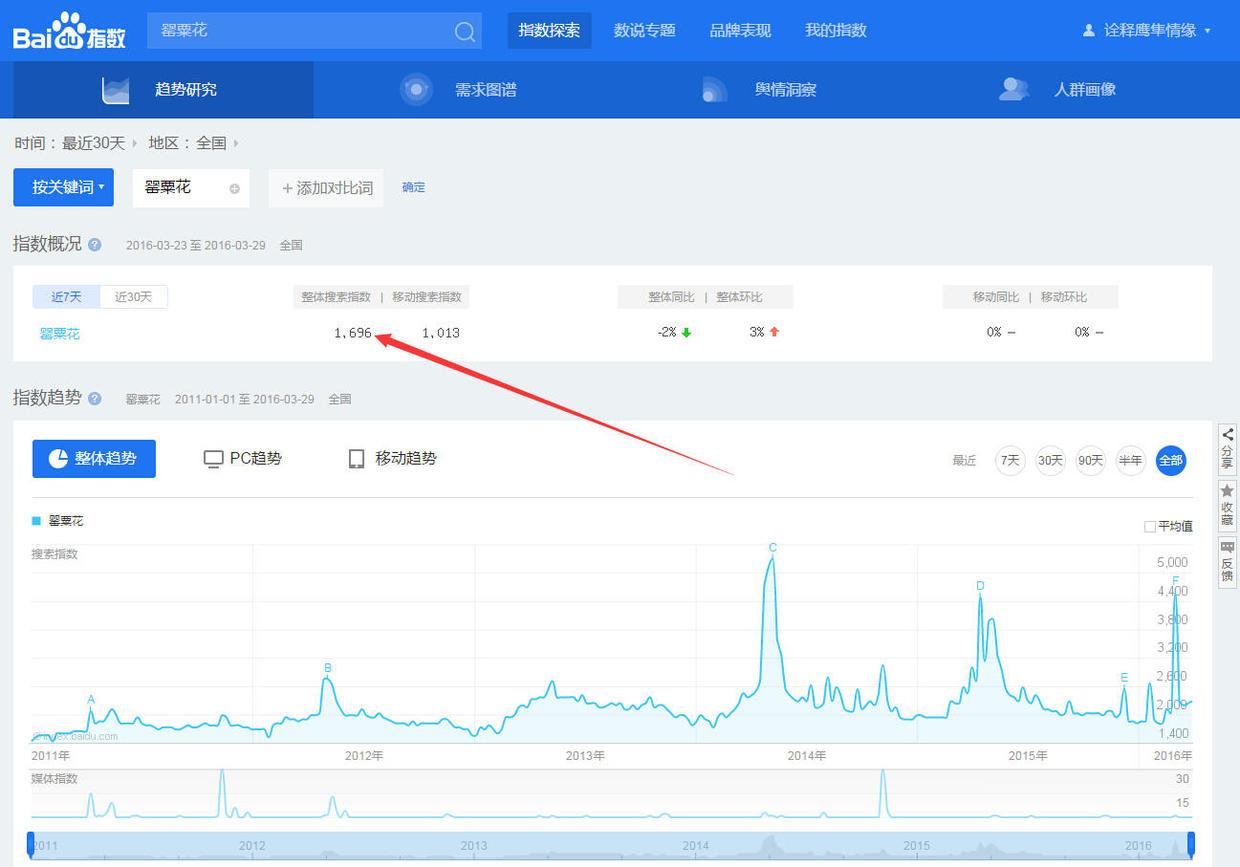The image size is (1240, 867).
Task: Click the left timeline range slider handle
Action: (x=31, y=843)
